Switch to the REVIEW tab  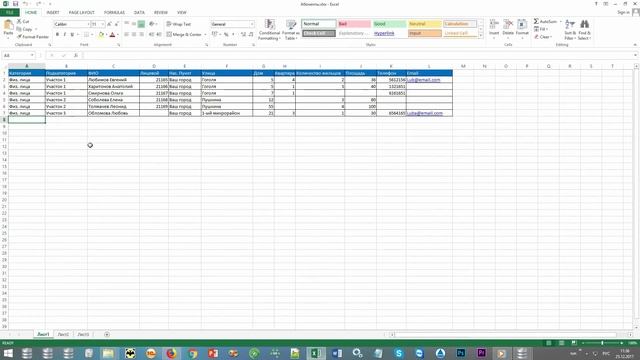161,13
